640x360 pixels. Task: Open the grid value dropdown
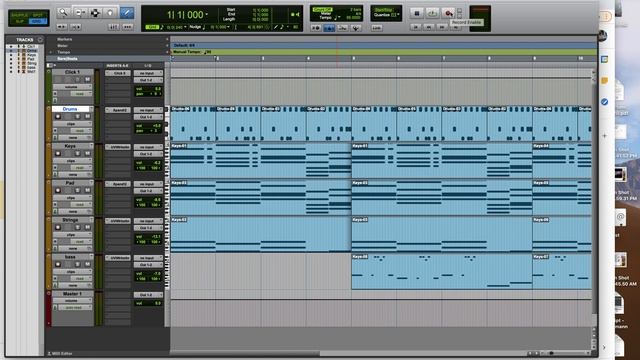pos(185,27)
